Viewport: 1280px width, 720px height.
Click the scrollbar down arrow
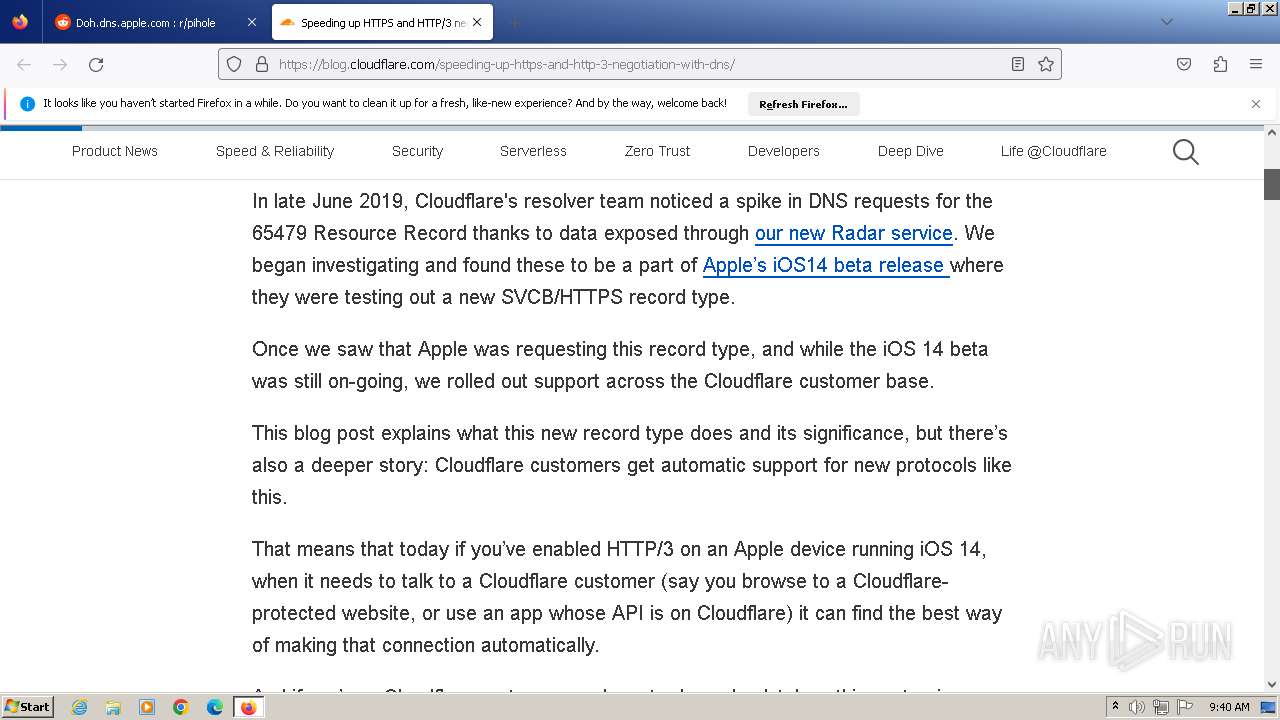pyautogui.click(x=1272, y=685)
